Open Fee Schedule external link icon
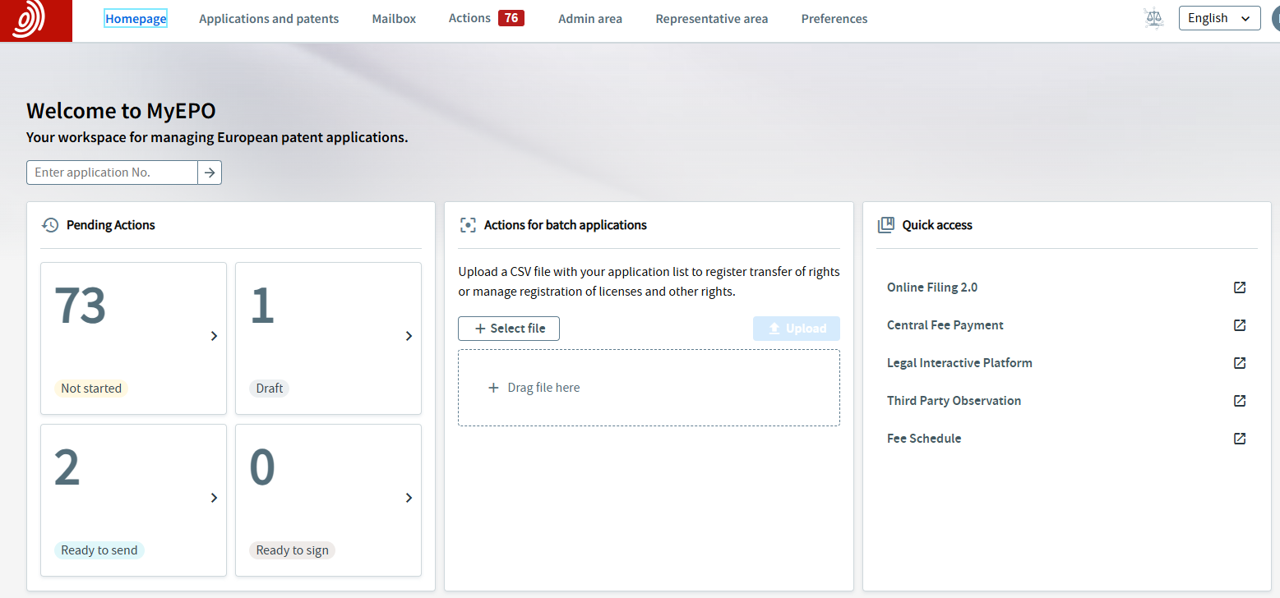The height and width of the screenshot is (598, 1280). (1239, 439)
